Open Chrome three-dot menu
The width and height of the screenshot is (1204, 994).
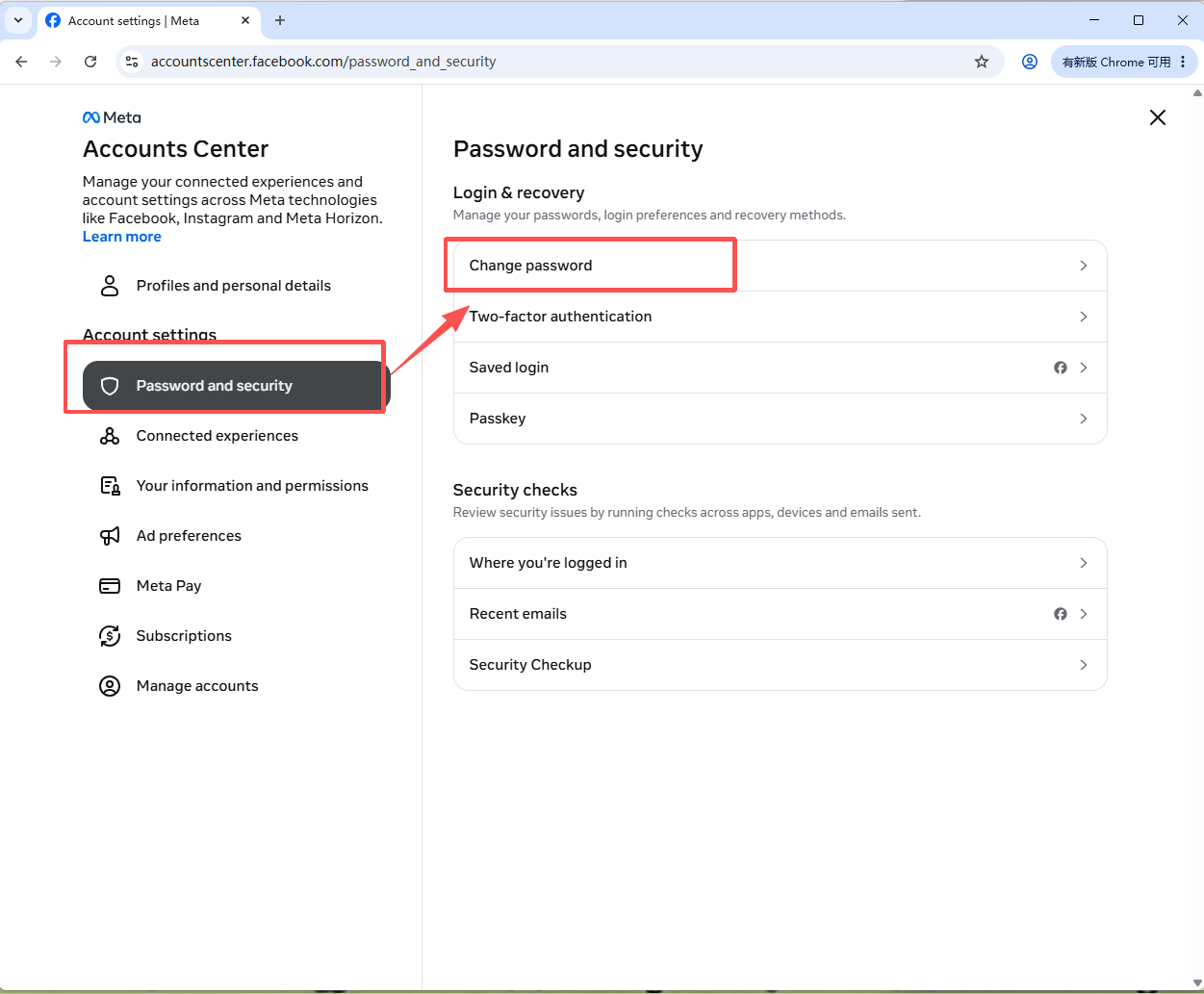[1183, 62]
